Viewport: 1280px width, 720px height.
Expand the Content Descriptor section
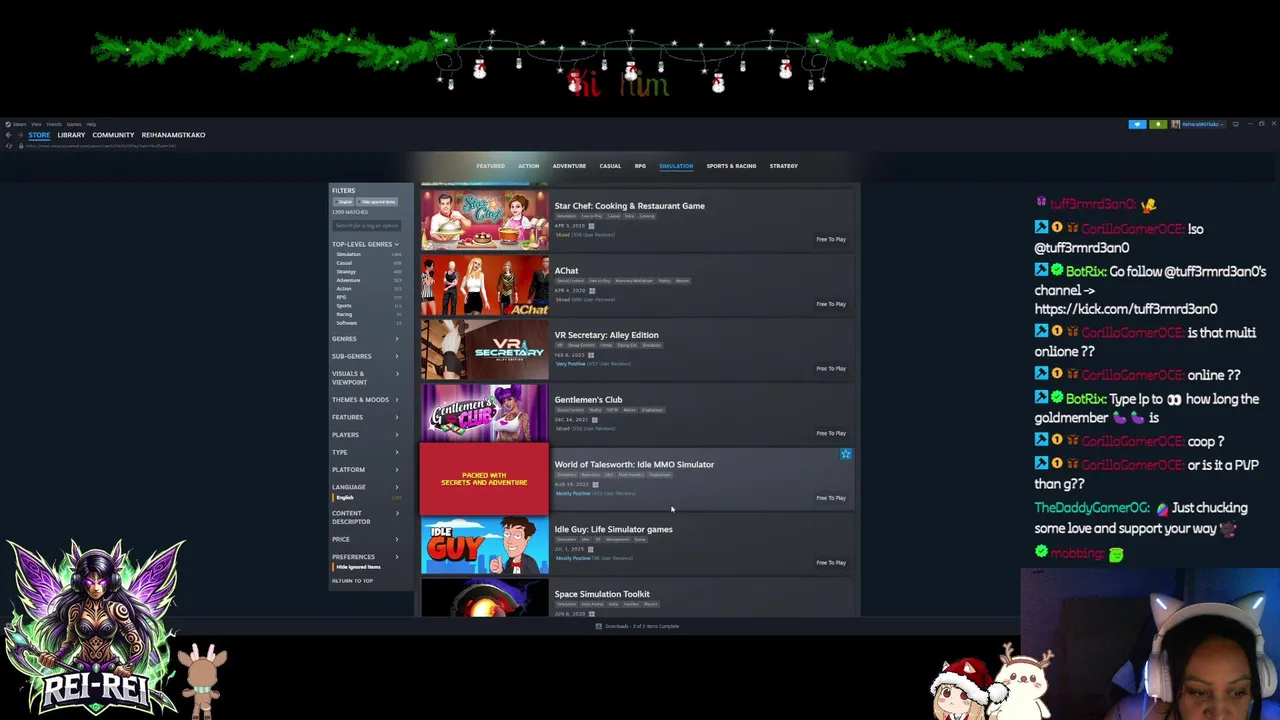tap(366, 517)
